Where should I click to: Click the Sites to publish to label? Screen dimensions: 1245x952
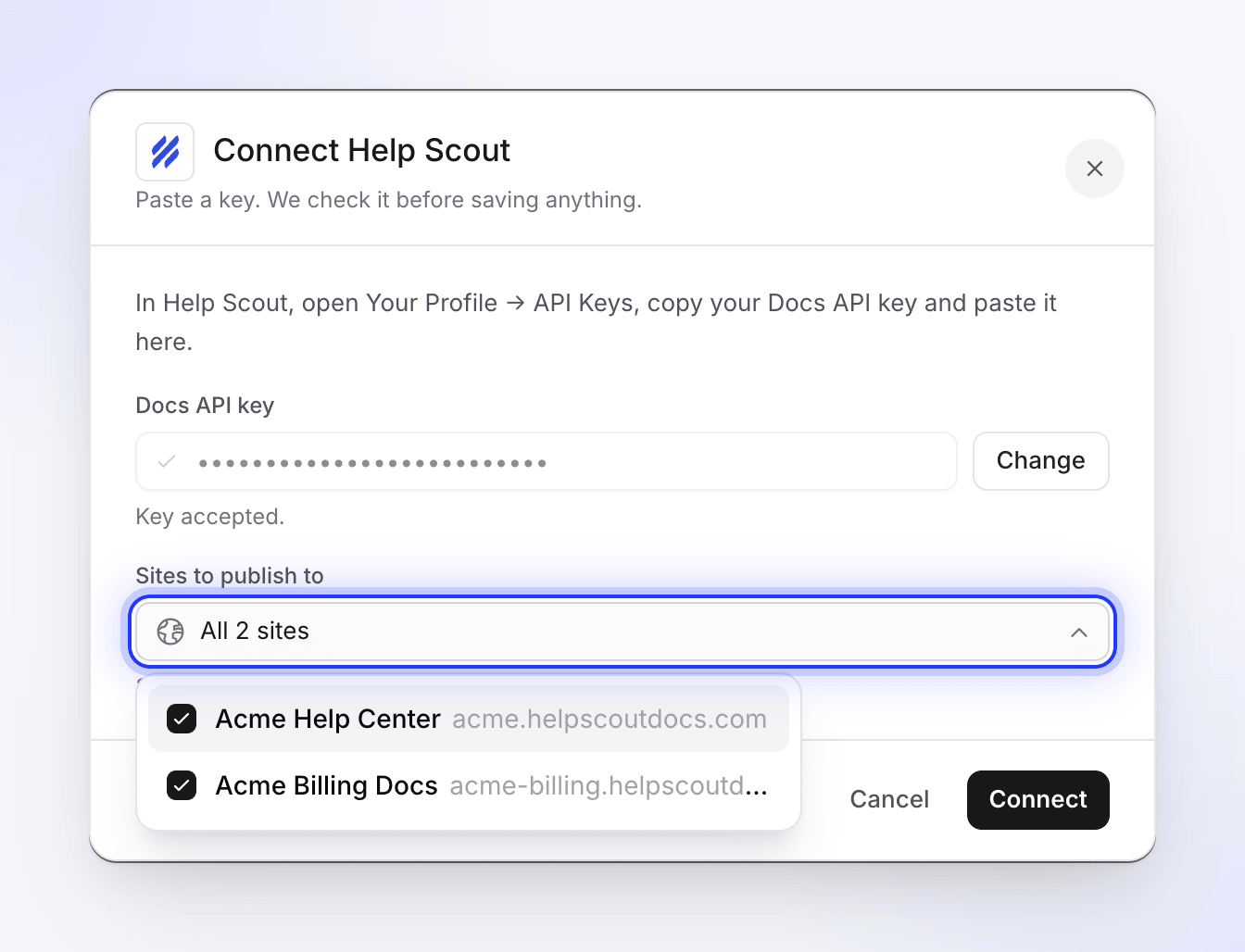pos(230,576)
